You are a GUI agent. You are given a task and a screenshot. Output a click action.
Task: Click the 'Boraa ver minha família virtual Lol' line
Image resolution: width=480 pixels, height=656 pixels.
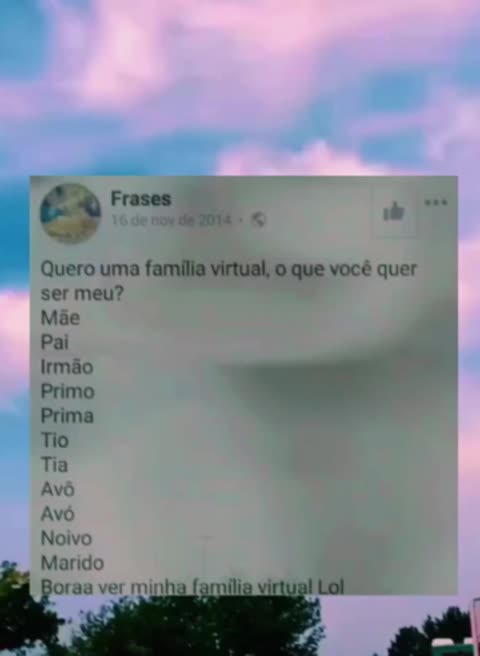(x=193, y=587)
